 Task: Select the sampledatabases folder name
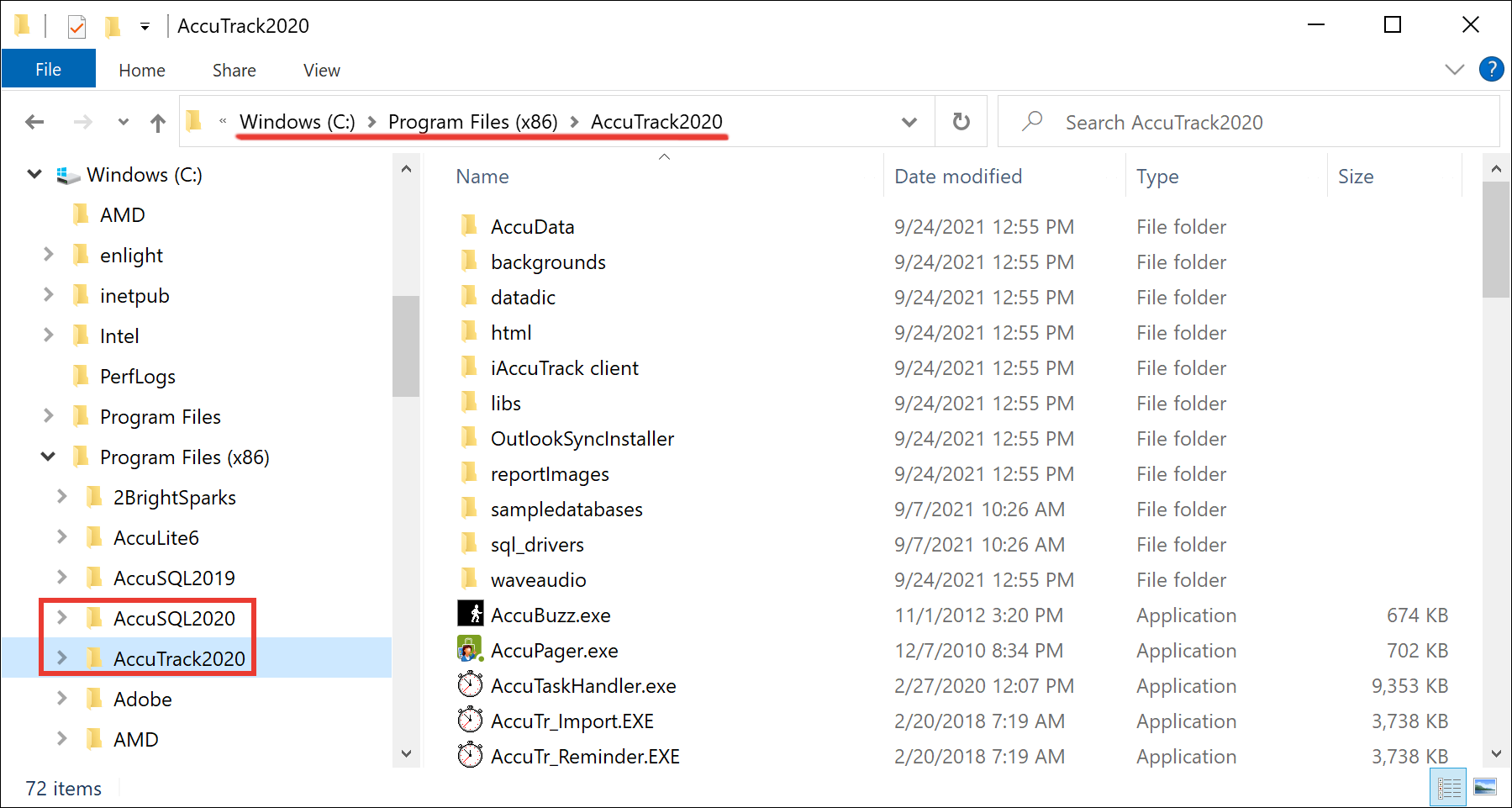(x=566, y=510)
